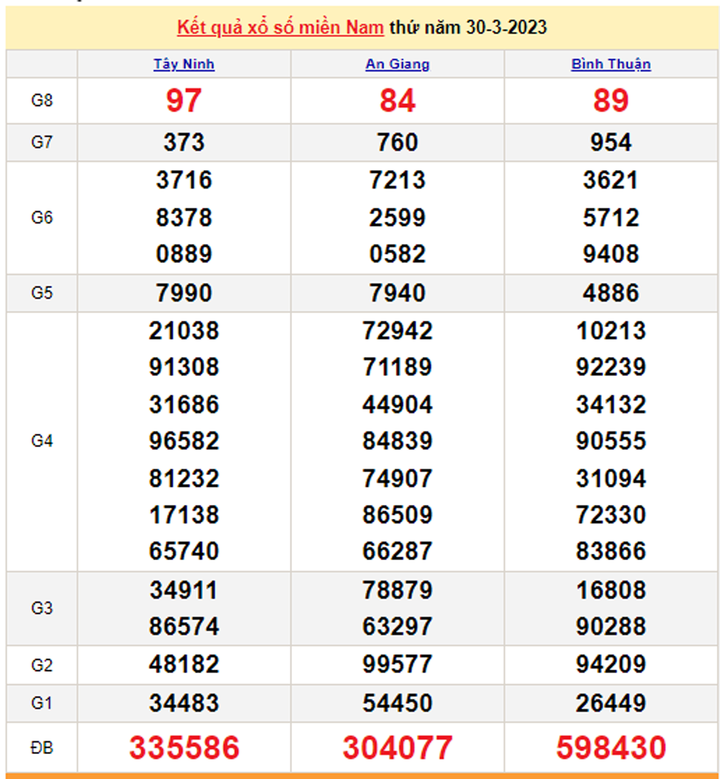Click the G4 row label

click(x=42, y=441)
